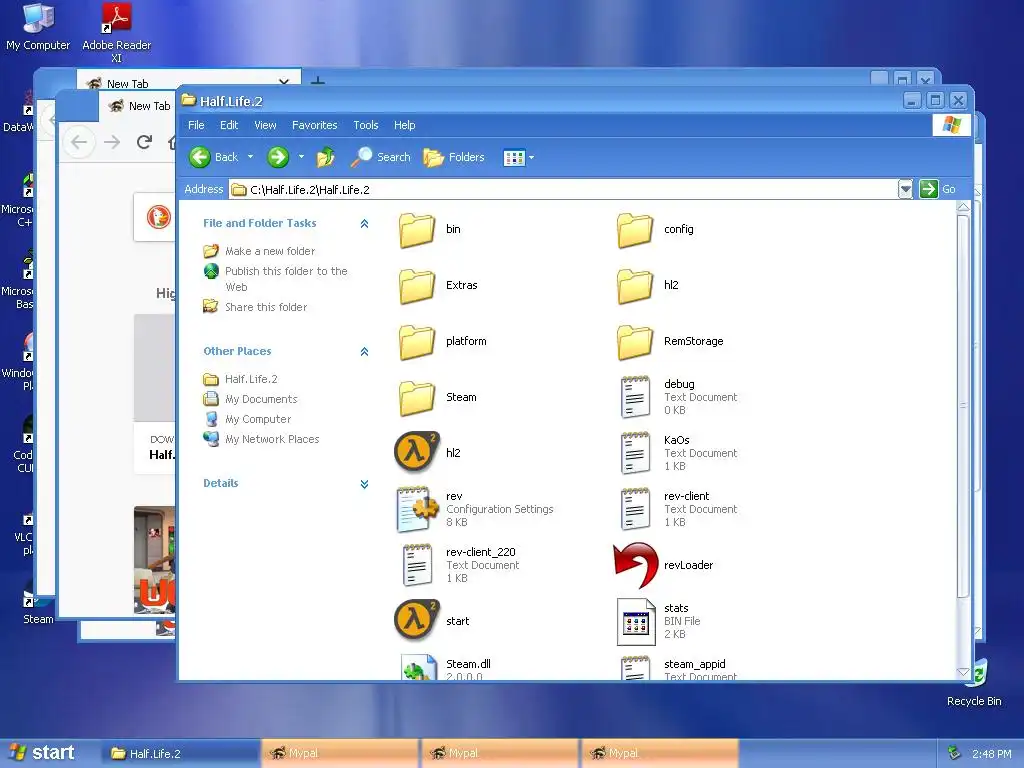Open the Back history dropdown arrow
Screen dimensions: 1024x768
click(x=250, y=157)
